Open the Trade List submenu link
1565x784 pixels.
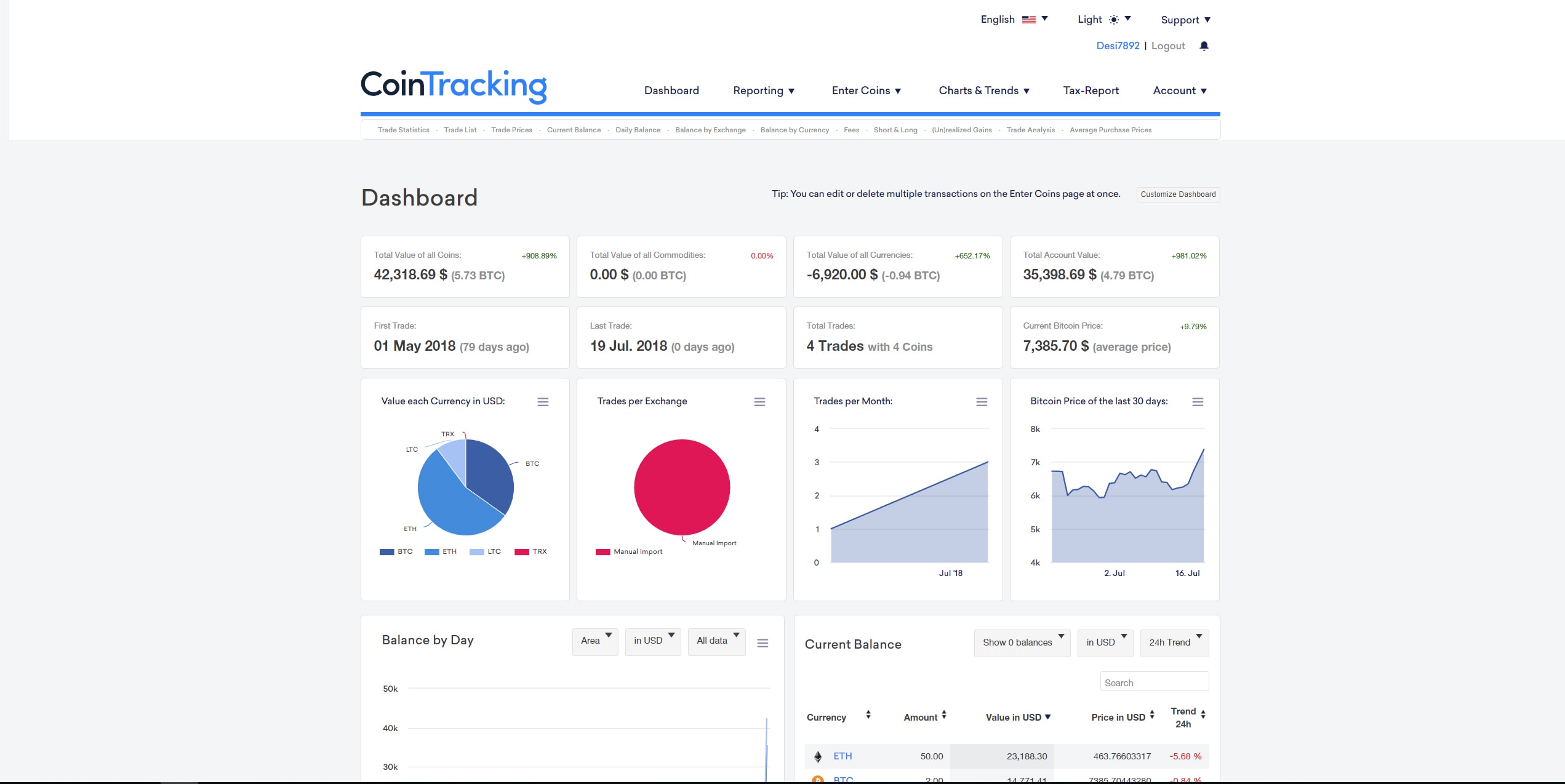coord(460,130)
